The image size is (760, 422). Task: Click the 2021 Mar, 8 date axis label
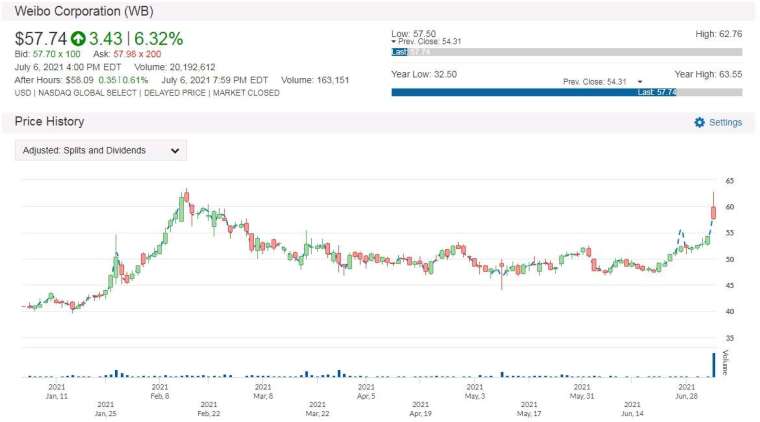[263, 391]
